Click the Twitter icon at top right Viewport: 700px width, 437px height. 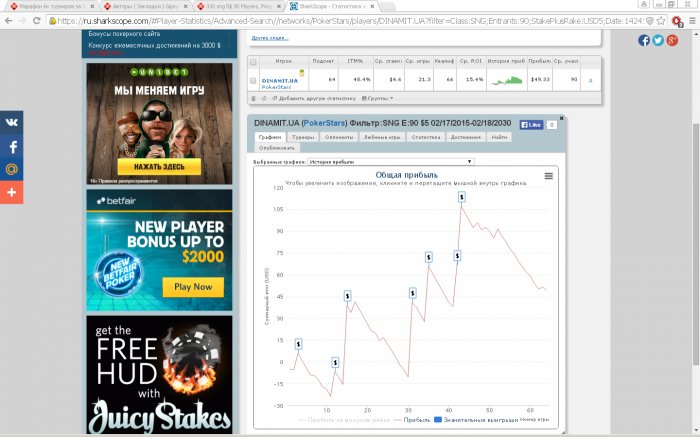pyautogui.click(x=658, y=40)
